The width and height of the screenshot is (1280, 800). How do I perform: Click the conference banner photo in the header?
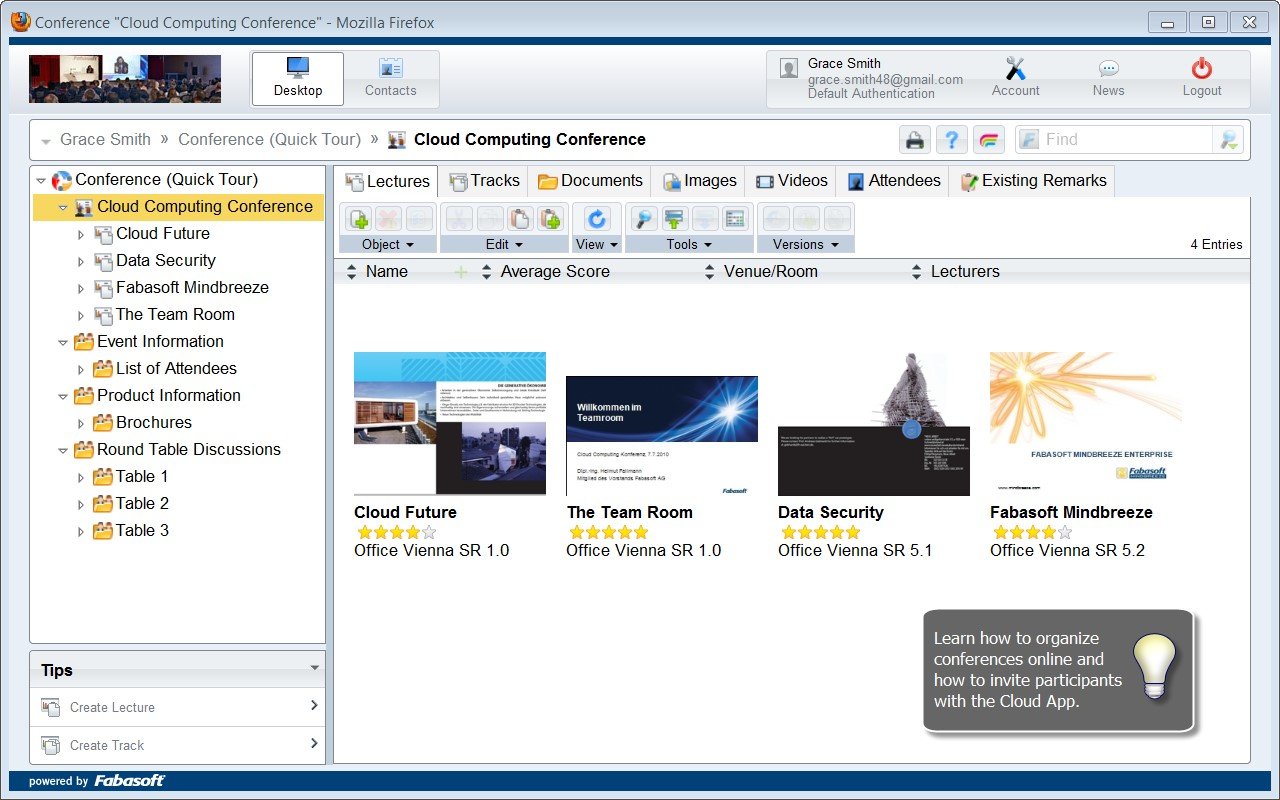coord(125,79)
